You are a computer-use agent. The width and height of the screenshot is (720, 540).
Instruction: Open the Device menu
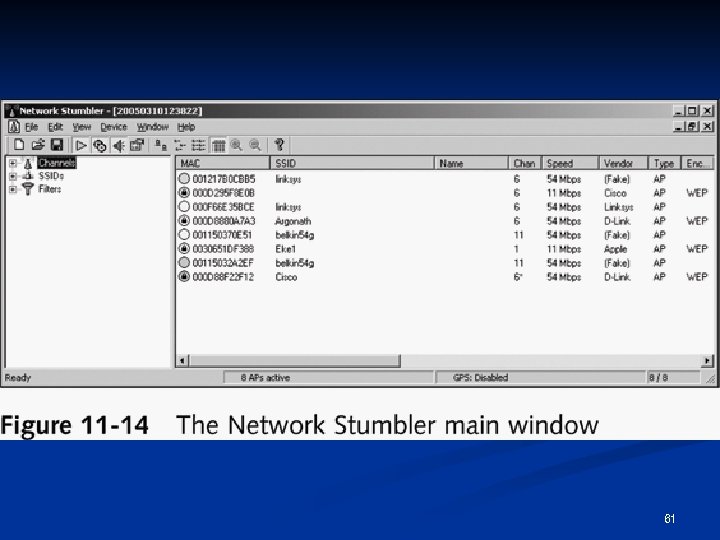(x=113, y=127)
